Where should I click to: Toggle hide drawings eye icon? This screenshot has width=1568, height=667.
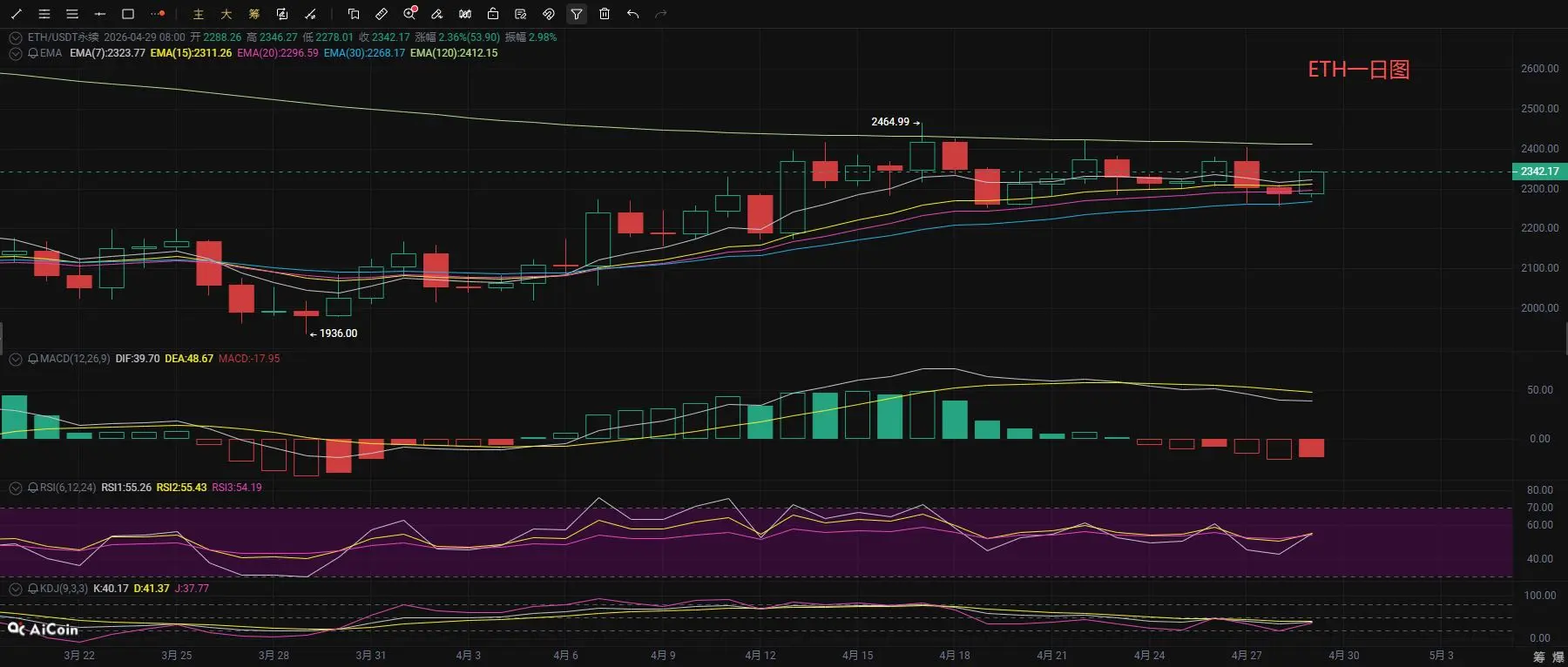[549, 14]
